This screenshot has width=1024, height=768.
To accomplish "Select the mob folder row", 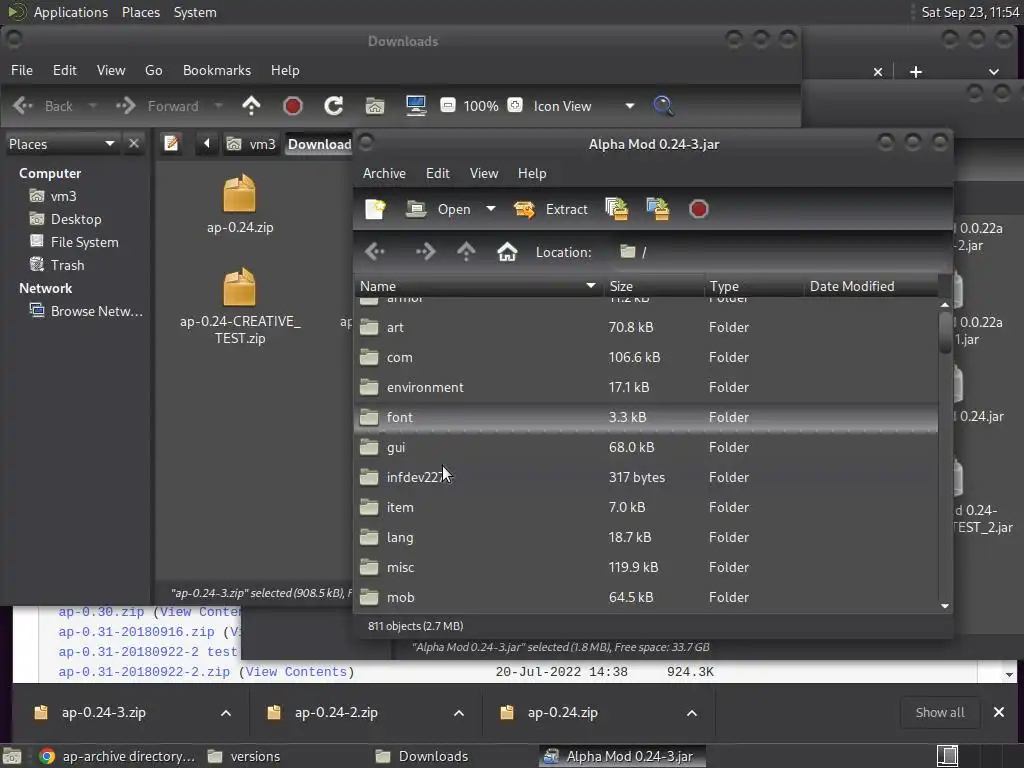I will [646, 598].
